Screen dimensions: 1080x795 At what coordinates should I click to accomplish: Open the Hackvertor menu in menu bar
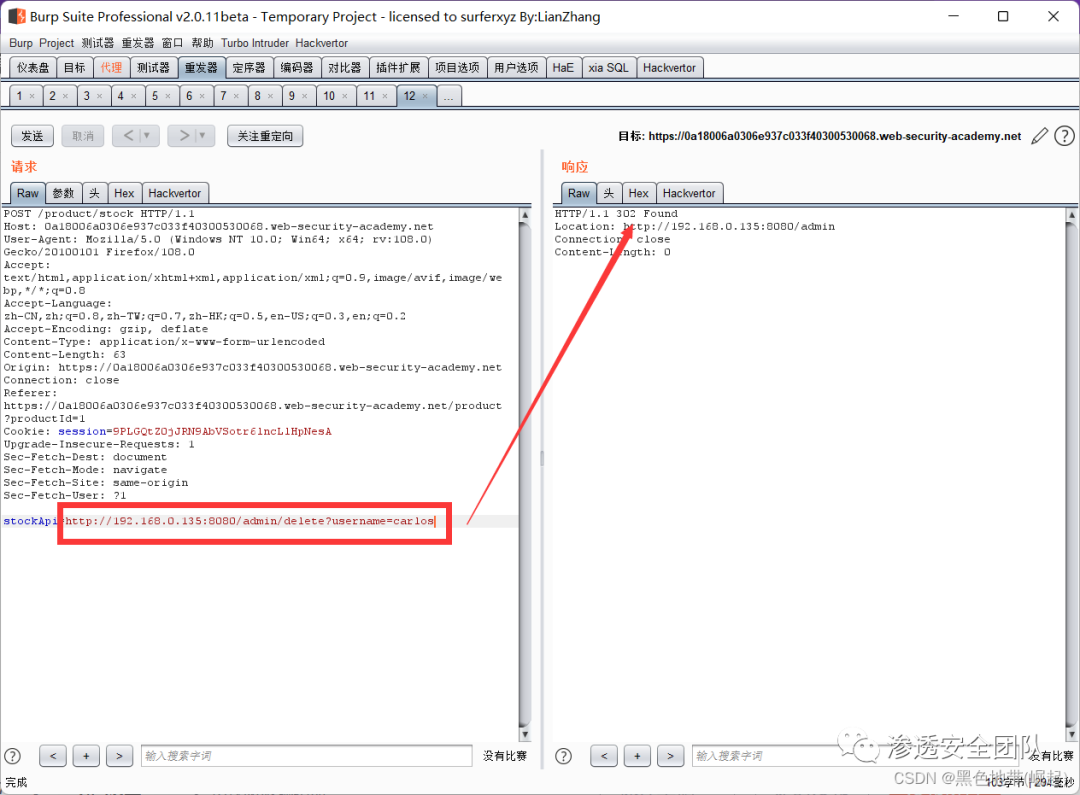click(322, 43)
